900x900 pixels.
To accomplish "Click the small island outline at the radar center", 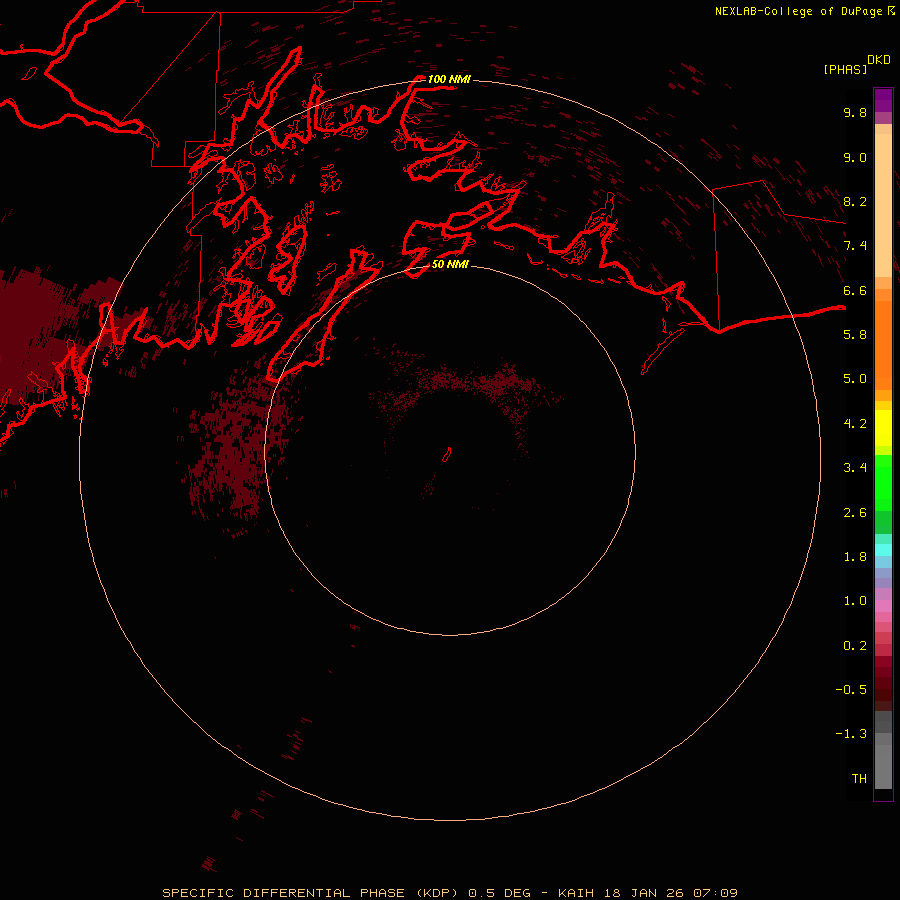I will click(447, 455).
